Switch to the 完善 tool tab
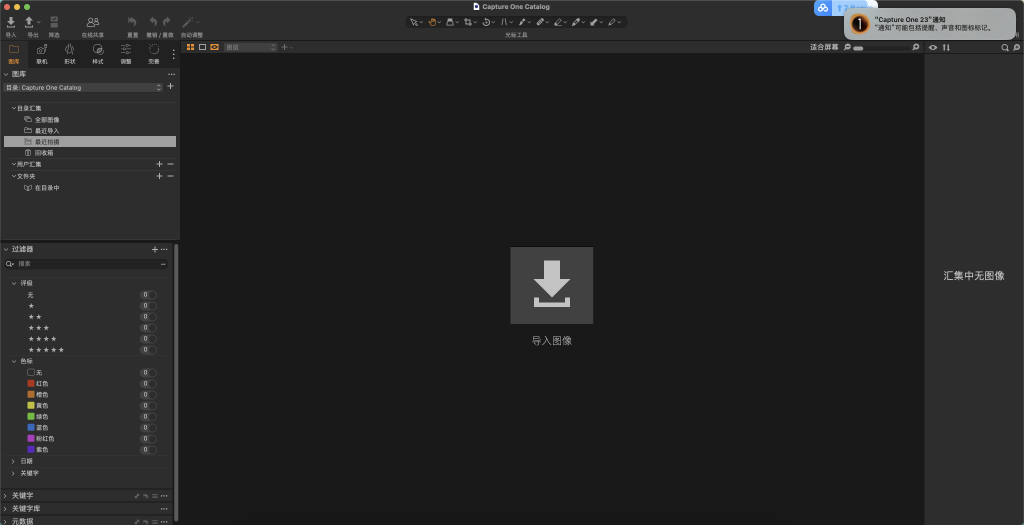Image resolution: width=1024 pixels, height=525 pixels. point(153,54)
